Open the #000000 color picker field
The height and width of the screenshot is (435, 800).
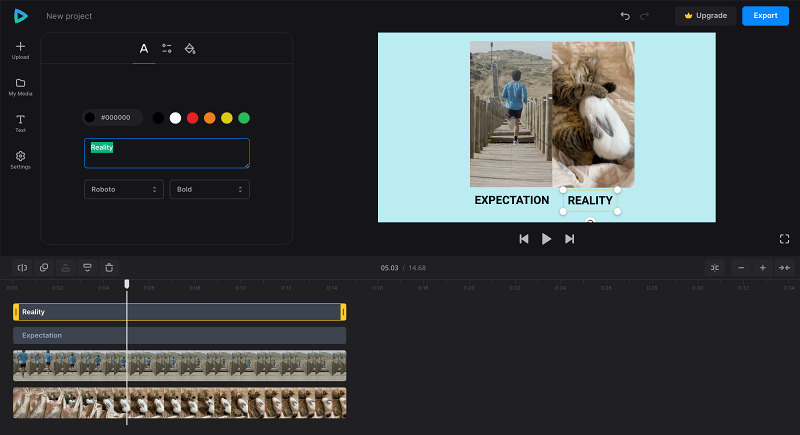(x=112, y=118)
